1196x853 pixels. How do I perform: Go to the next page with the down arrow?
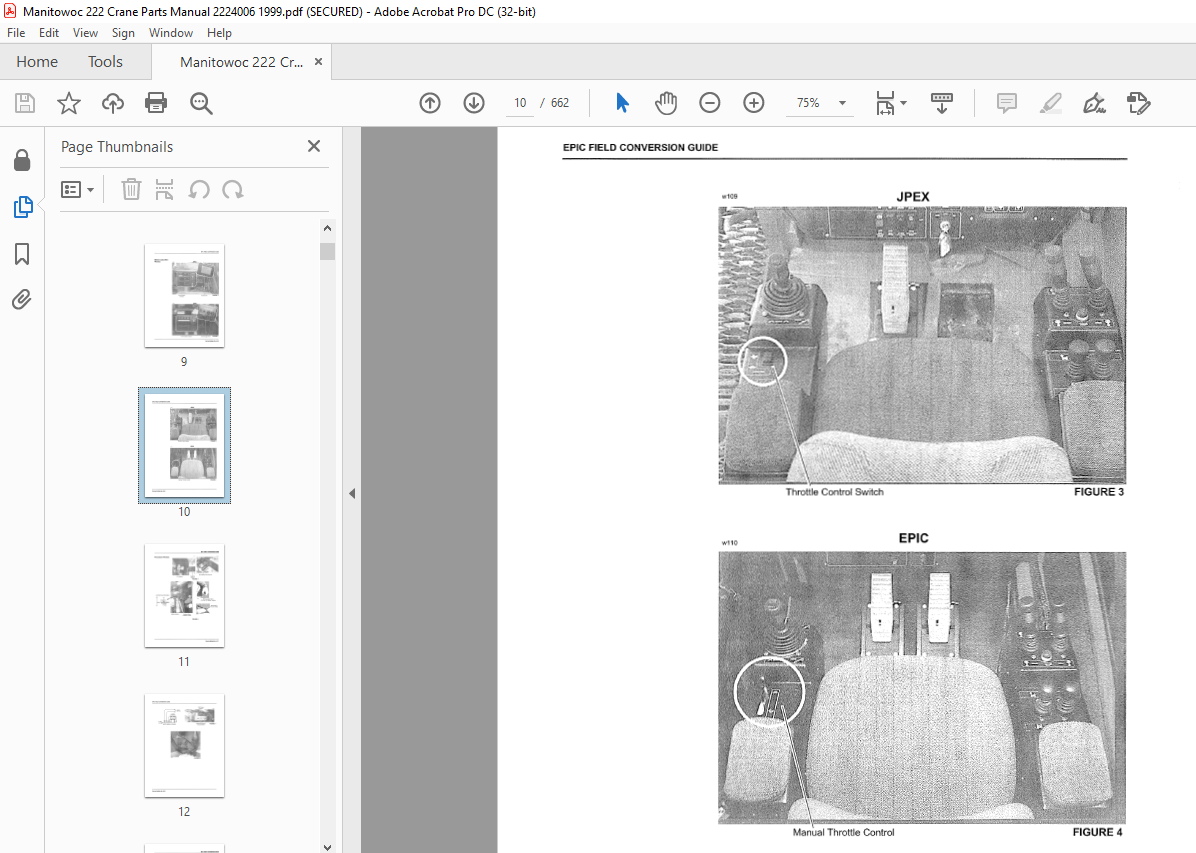coord(474,103)
